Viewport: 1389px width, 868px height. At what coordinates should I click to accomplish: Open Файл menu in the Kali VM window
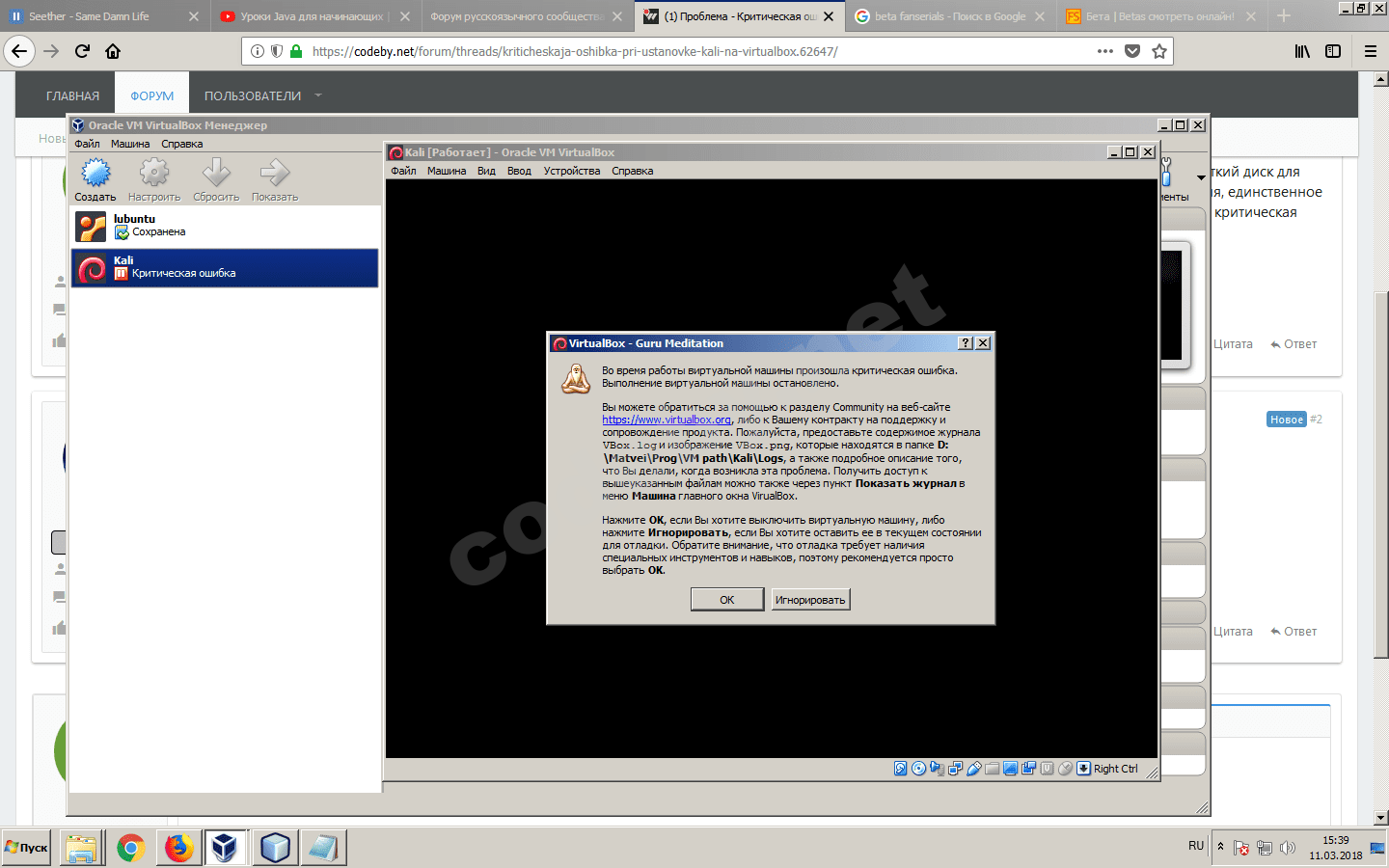(403, 171)
